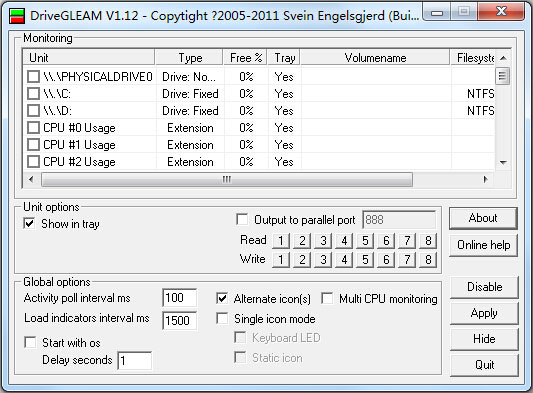The image size is (533, 393).
Task: Minimize the DriveGLEAM window
Action: 437,12
